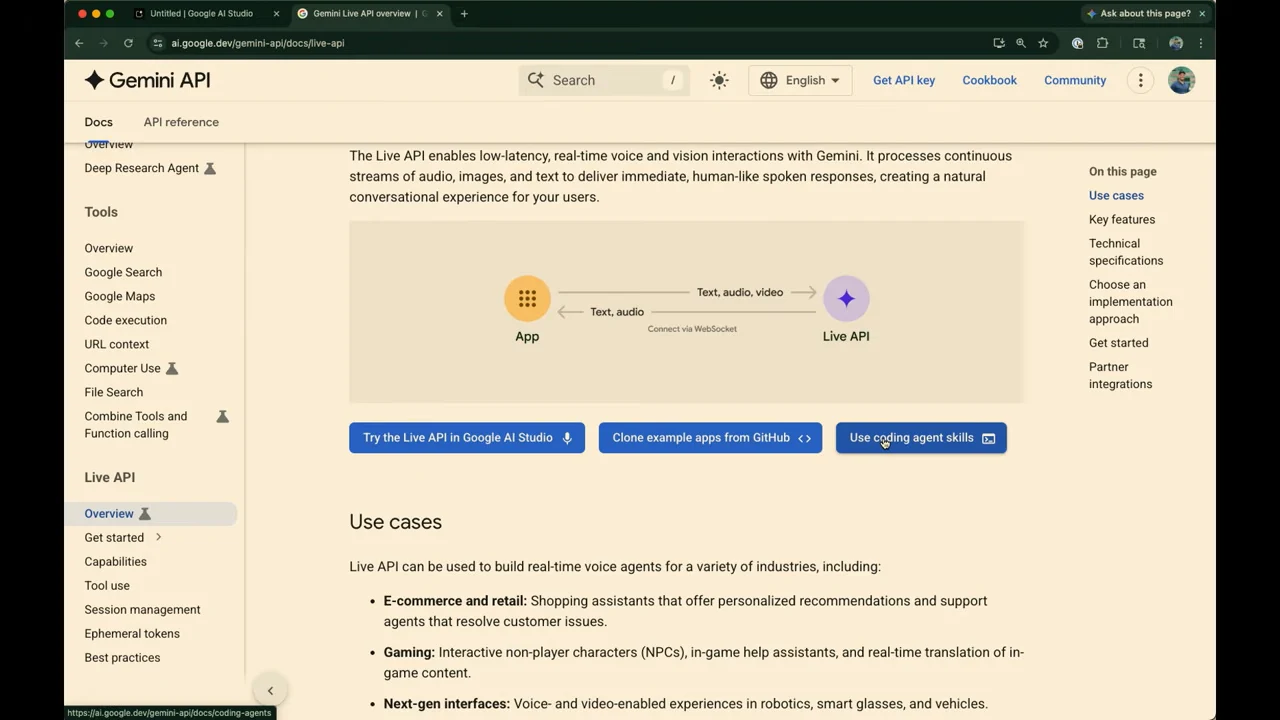Open the site's vertical dots menu

[x=1140, y=80]
